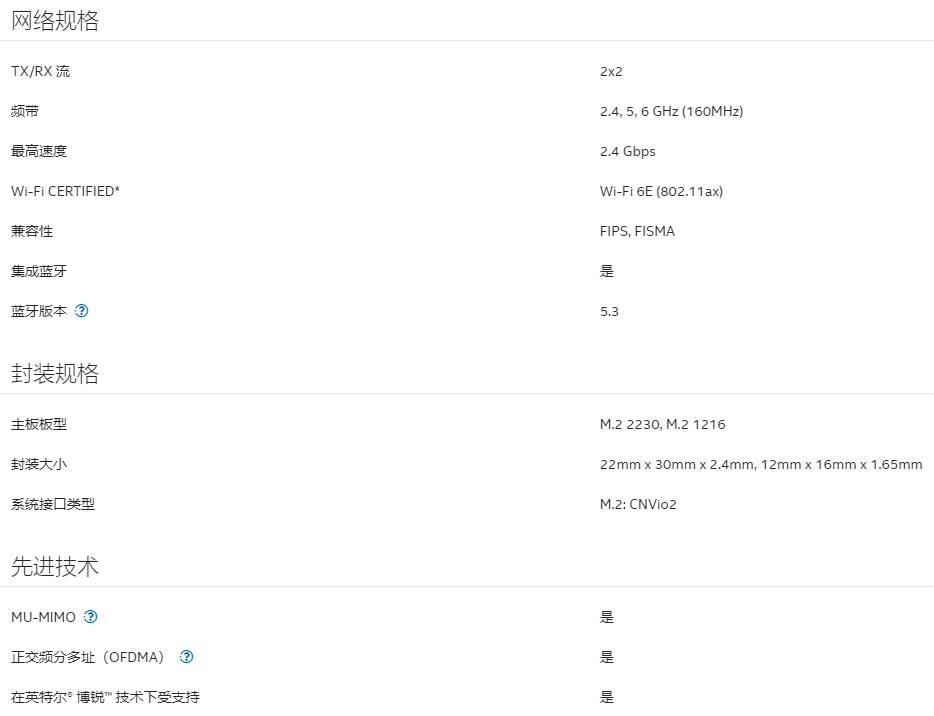Select the 网络规格 section heading

pyautogui.click(x=55, y=21)
